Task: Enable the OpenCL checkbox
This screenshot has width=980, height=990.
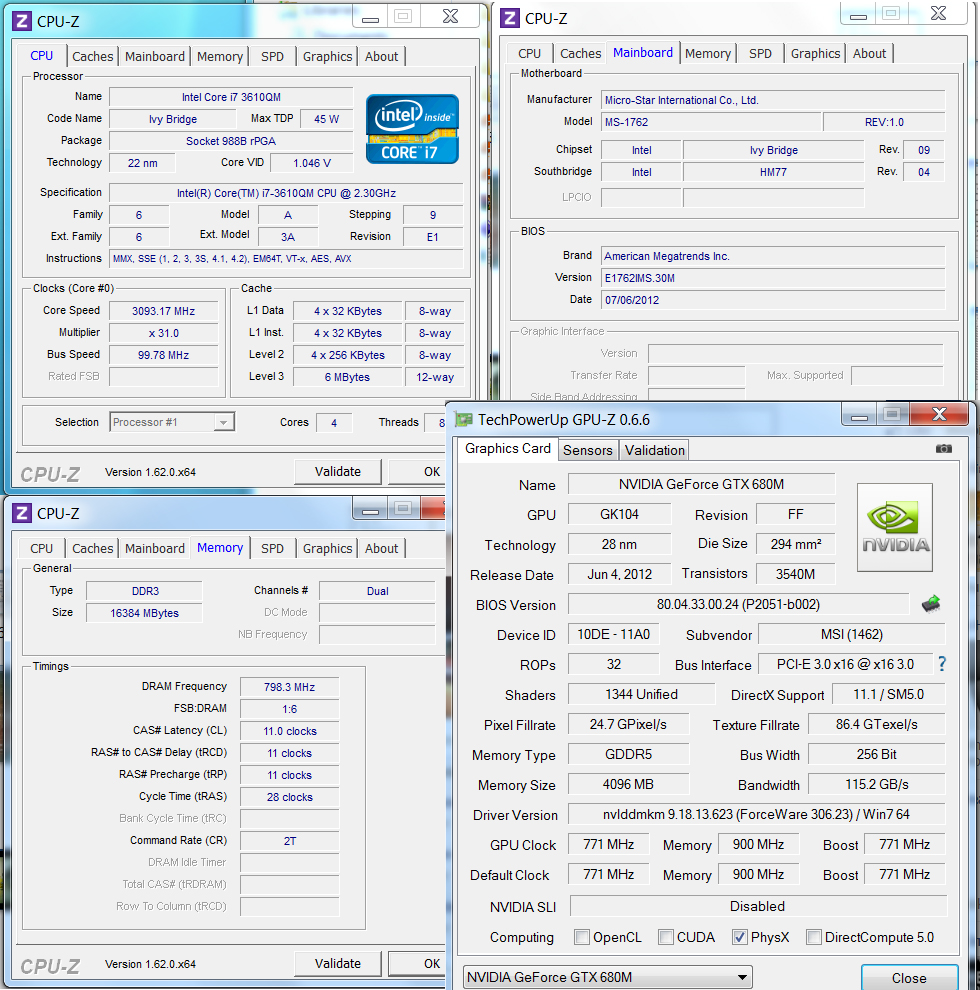Action: [x=582, y=937]
